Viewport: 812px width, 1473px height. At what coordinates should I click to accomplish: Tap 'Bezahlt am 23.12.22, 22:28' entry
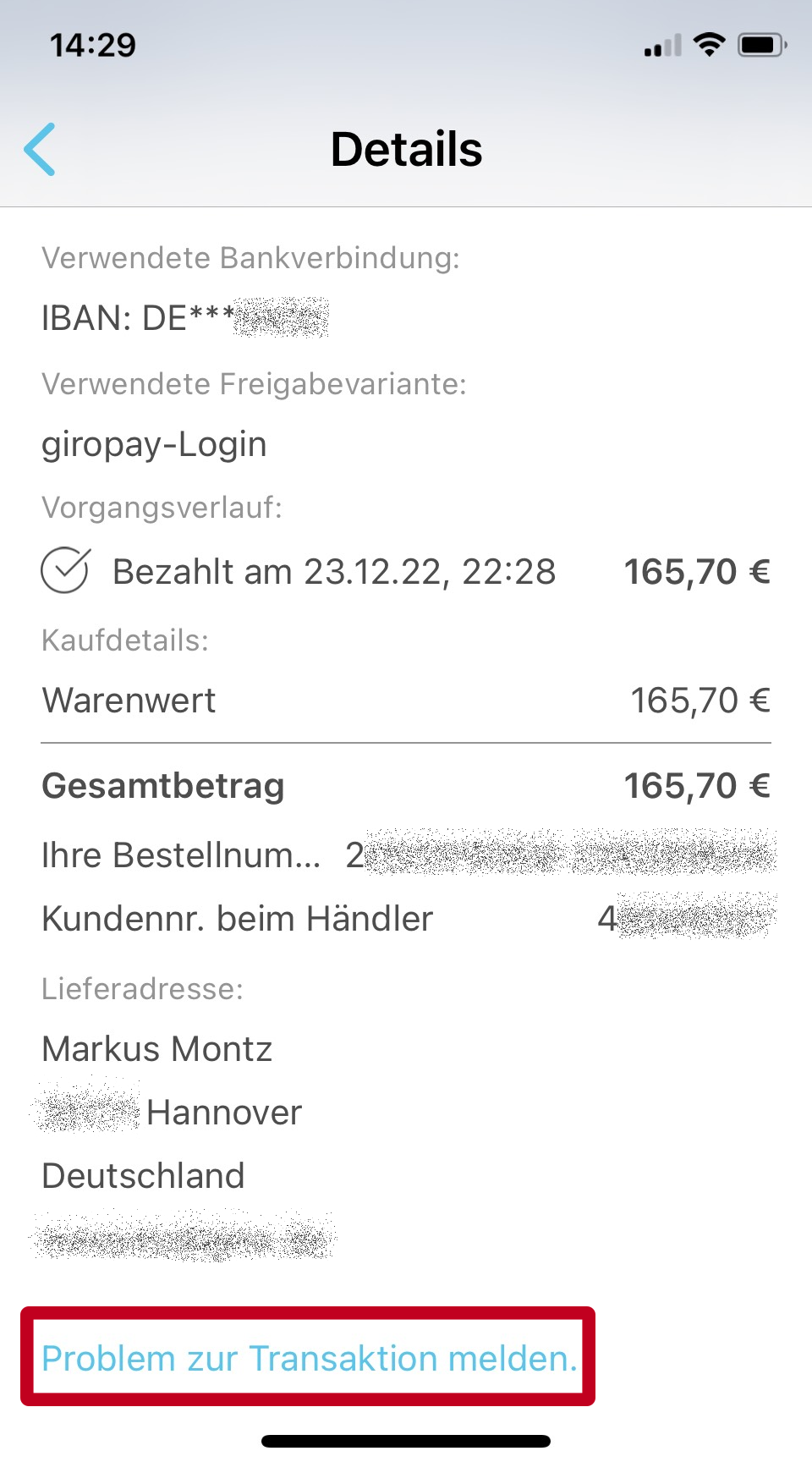[x=334, y=572]
